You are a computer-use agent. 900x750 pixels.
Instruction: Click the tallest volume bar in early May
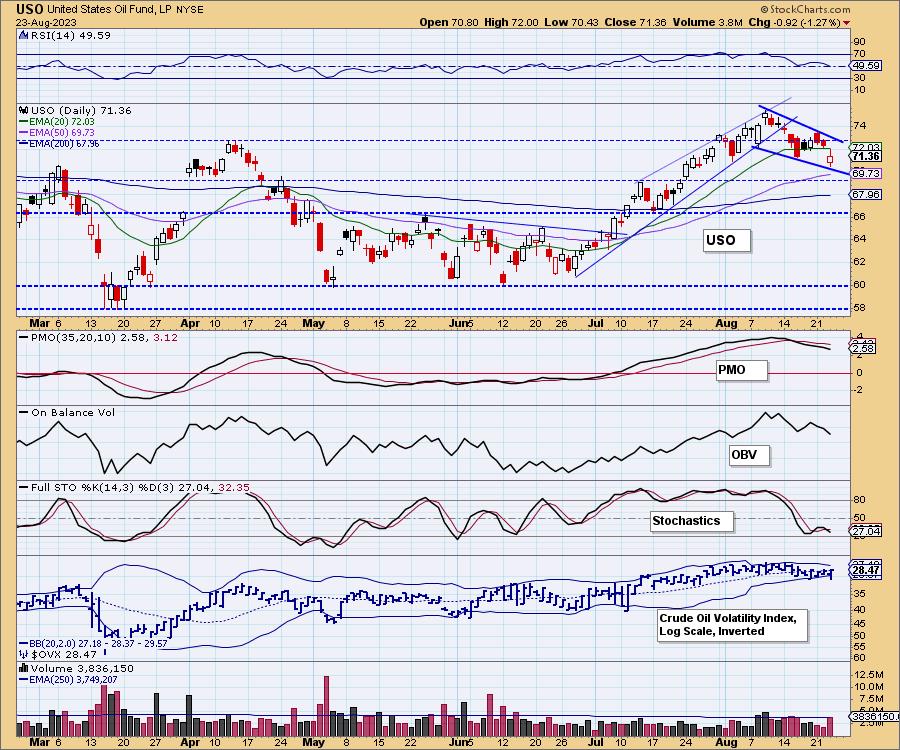(327, 706)
